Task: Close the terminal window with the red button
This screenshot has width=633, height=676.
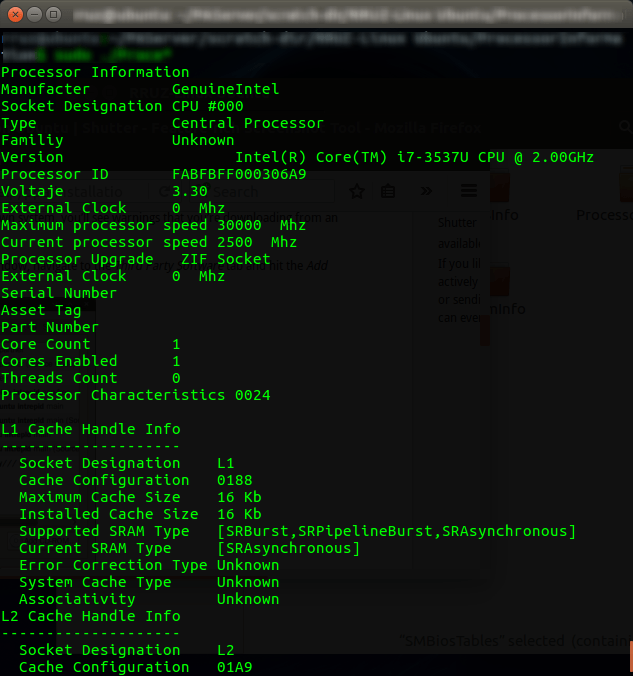Action: click(x=16, y=15)
